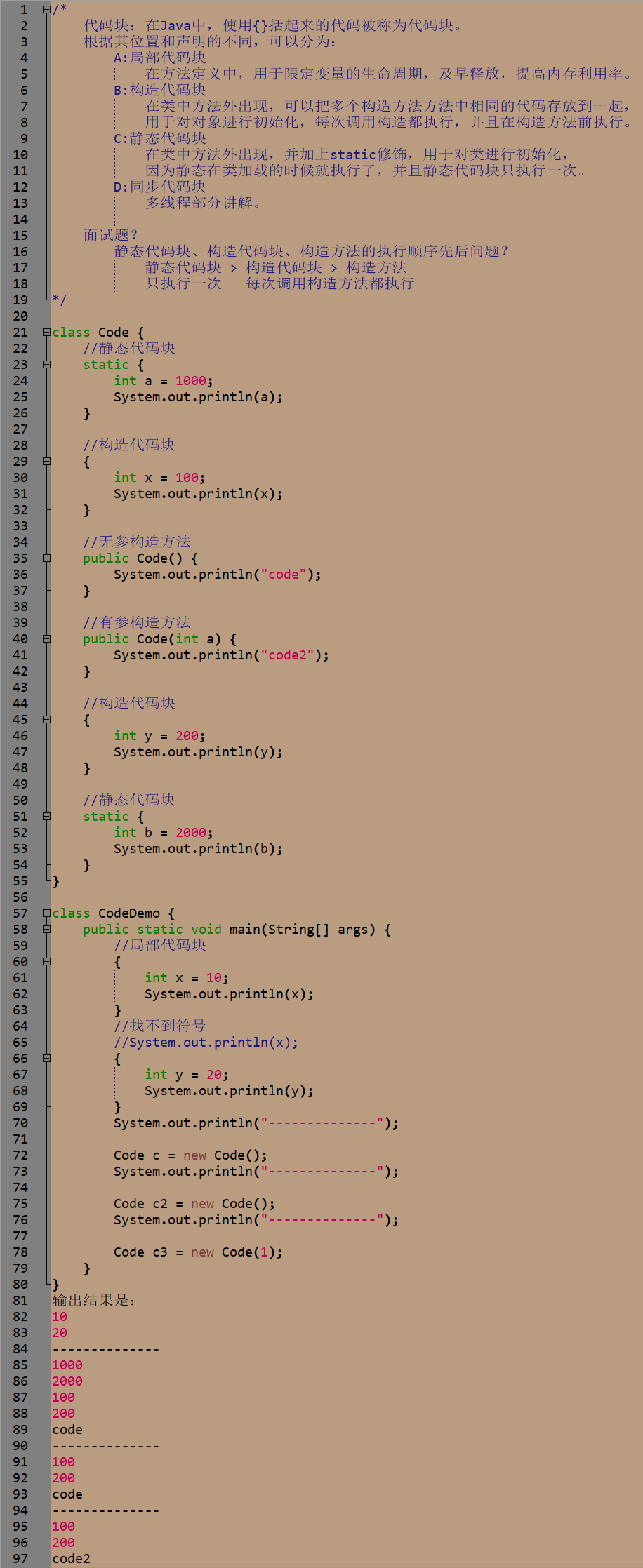Click line number 21 in the gutter
The width and height of the screenshot is (643, 1568).
[20, 333]
